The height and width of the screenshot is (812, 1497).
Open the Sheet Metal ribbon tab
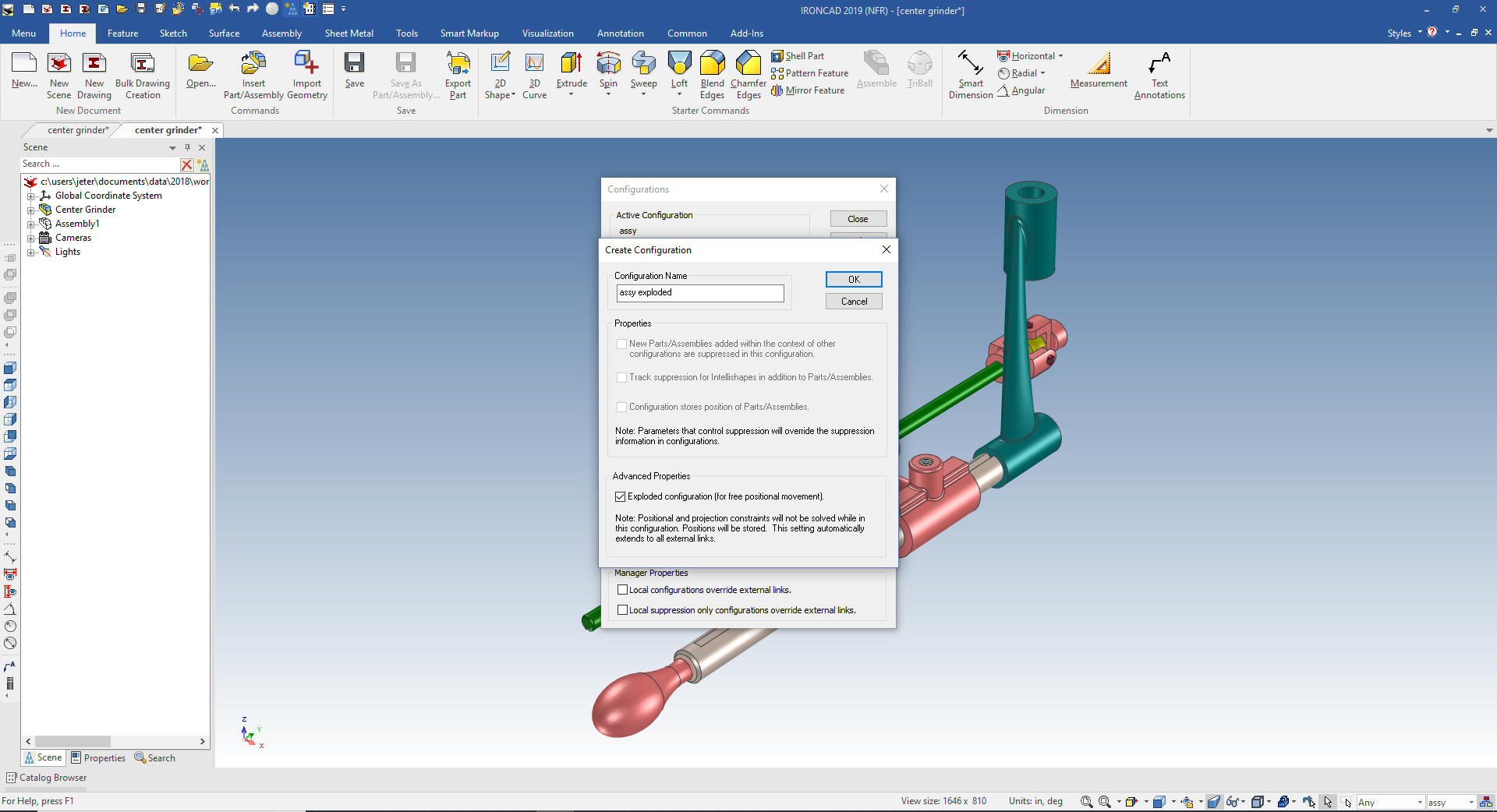point(349,34)
